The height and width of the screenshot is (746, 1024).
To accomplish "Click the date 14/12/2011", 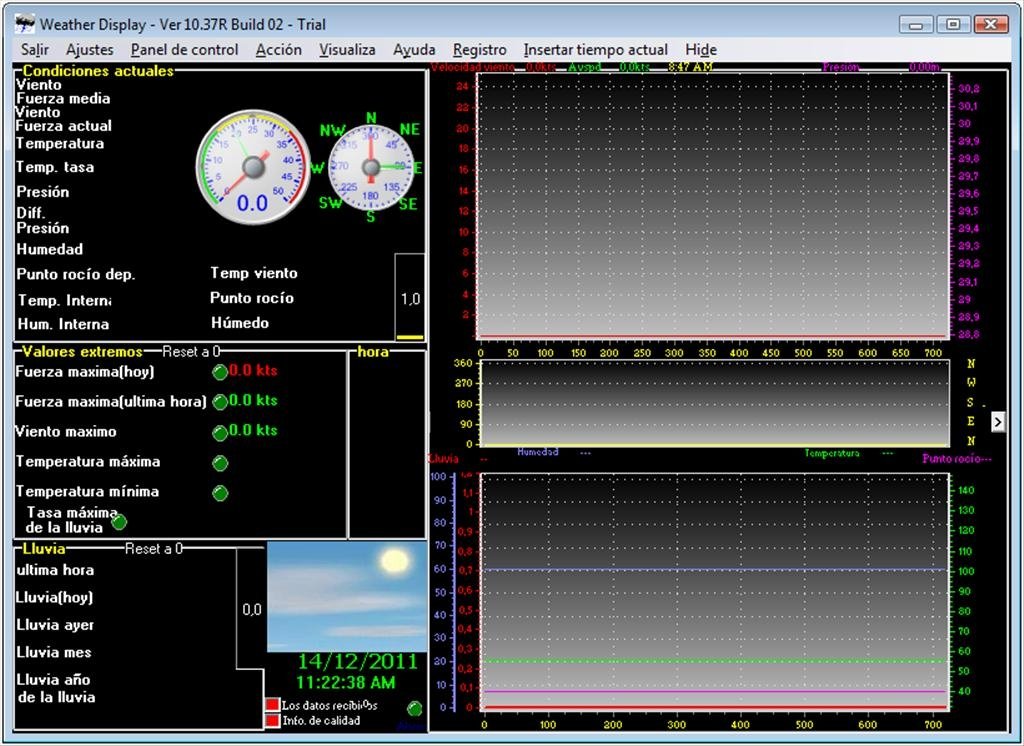I will (357, 661).
